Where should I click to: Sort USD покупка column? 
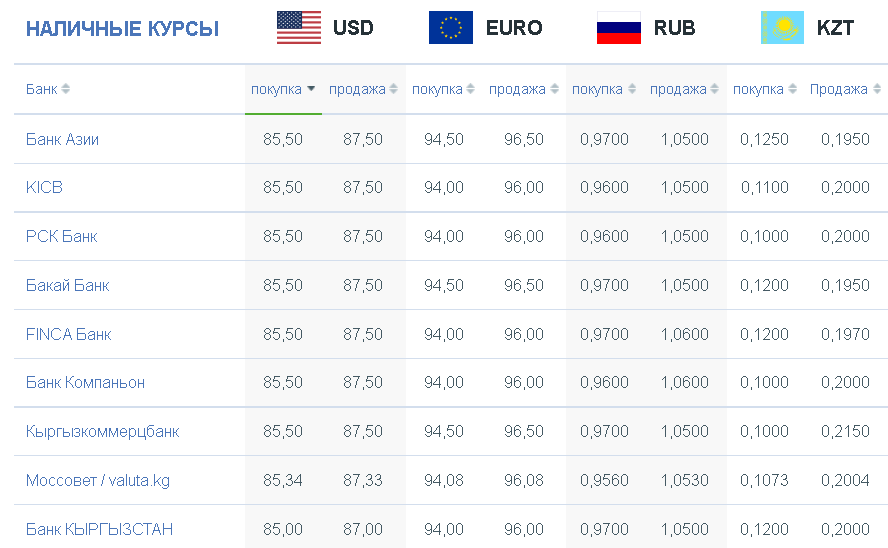click(283, 89)
